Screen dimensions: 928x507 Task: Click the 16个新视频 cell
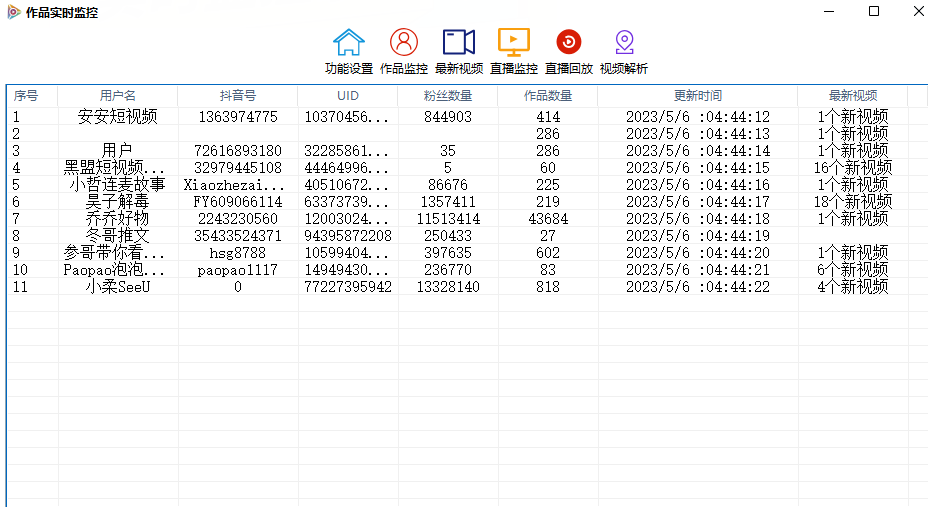pyautogui.click(x=852, y=168)
